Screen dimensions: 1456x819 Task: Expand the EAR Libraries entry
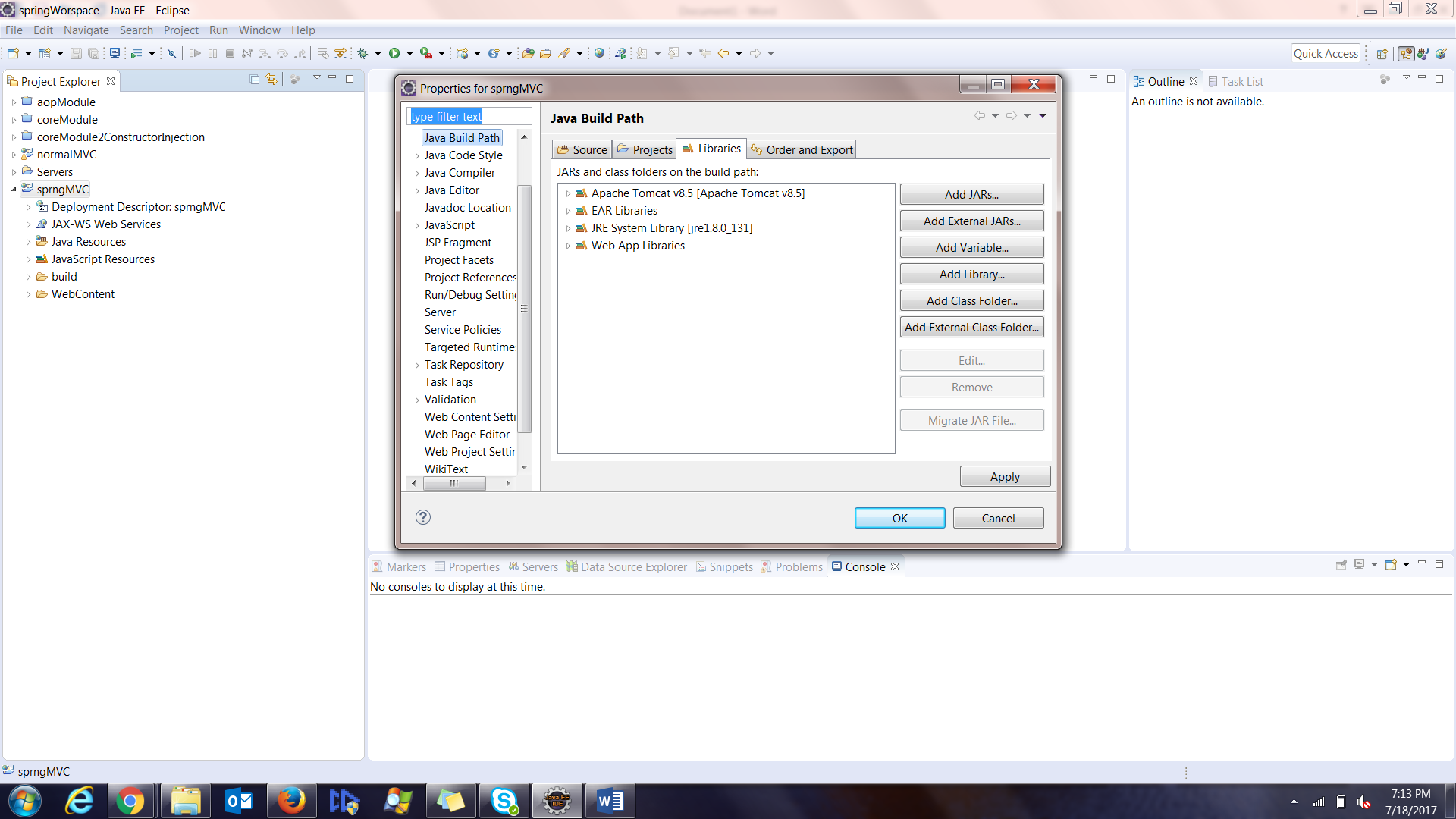pos(568,211)
